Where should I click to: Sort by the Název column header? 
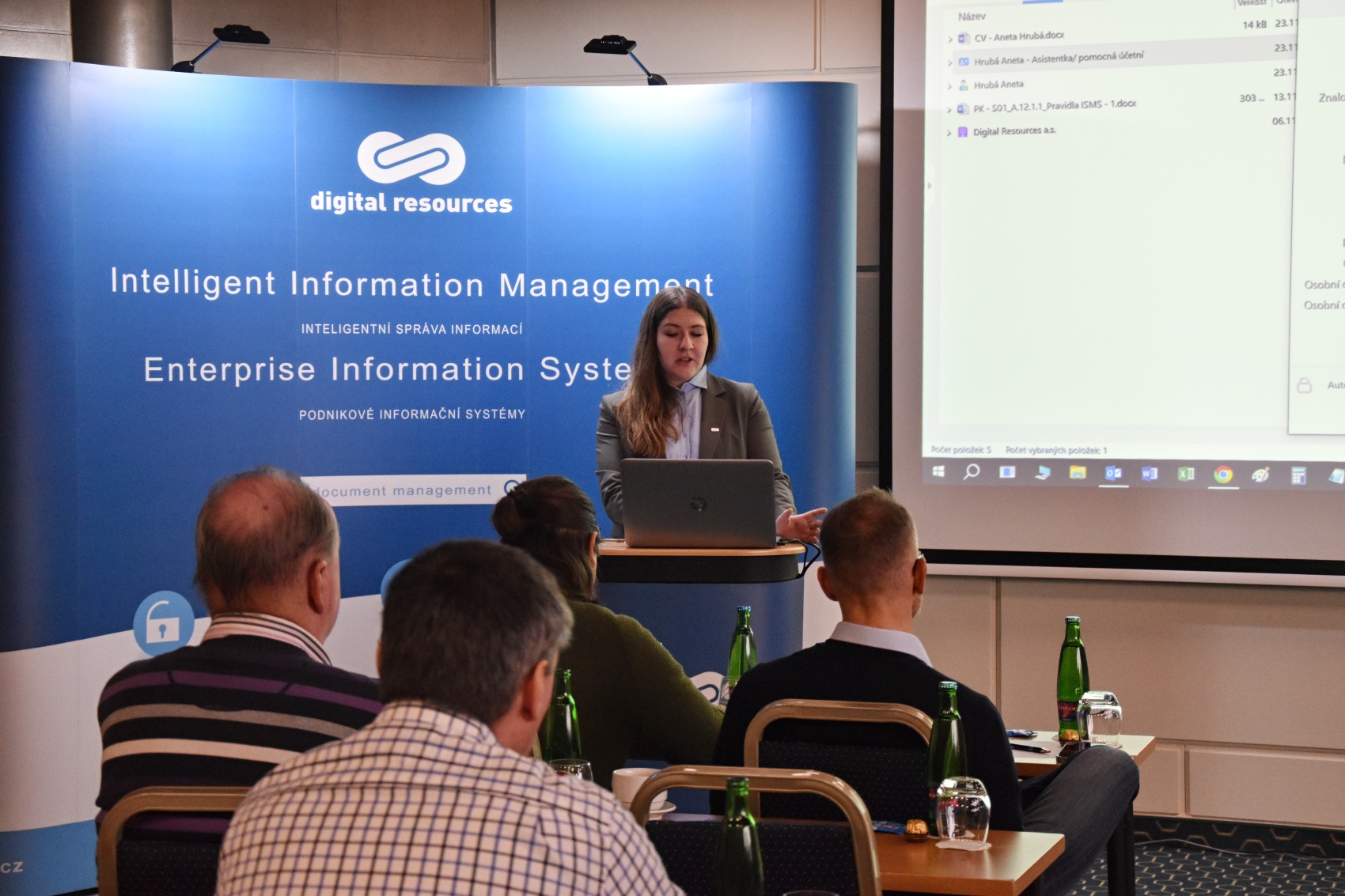point(972,16)
